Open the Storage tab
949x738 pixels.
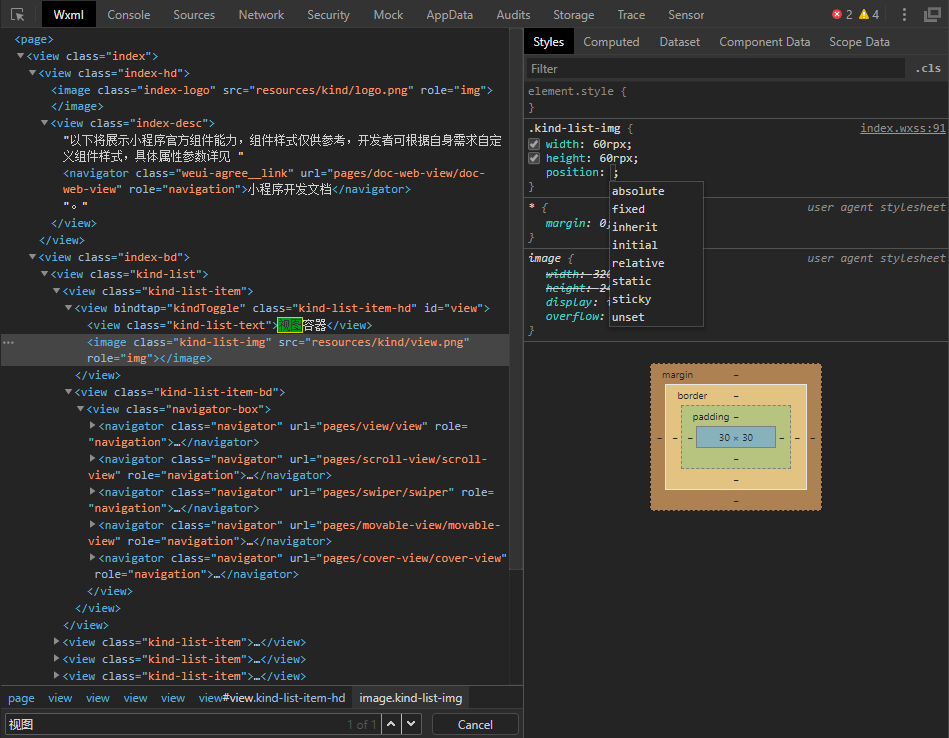click(573, 15)
